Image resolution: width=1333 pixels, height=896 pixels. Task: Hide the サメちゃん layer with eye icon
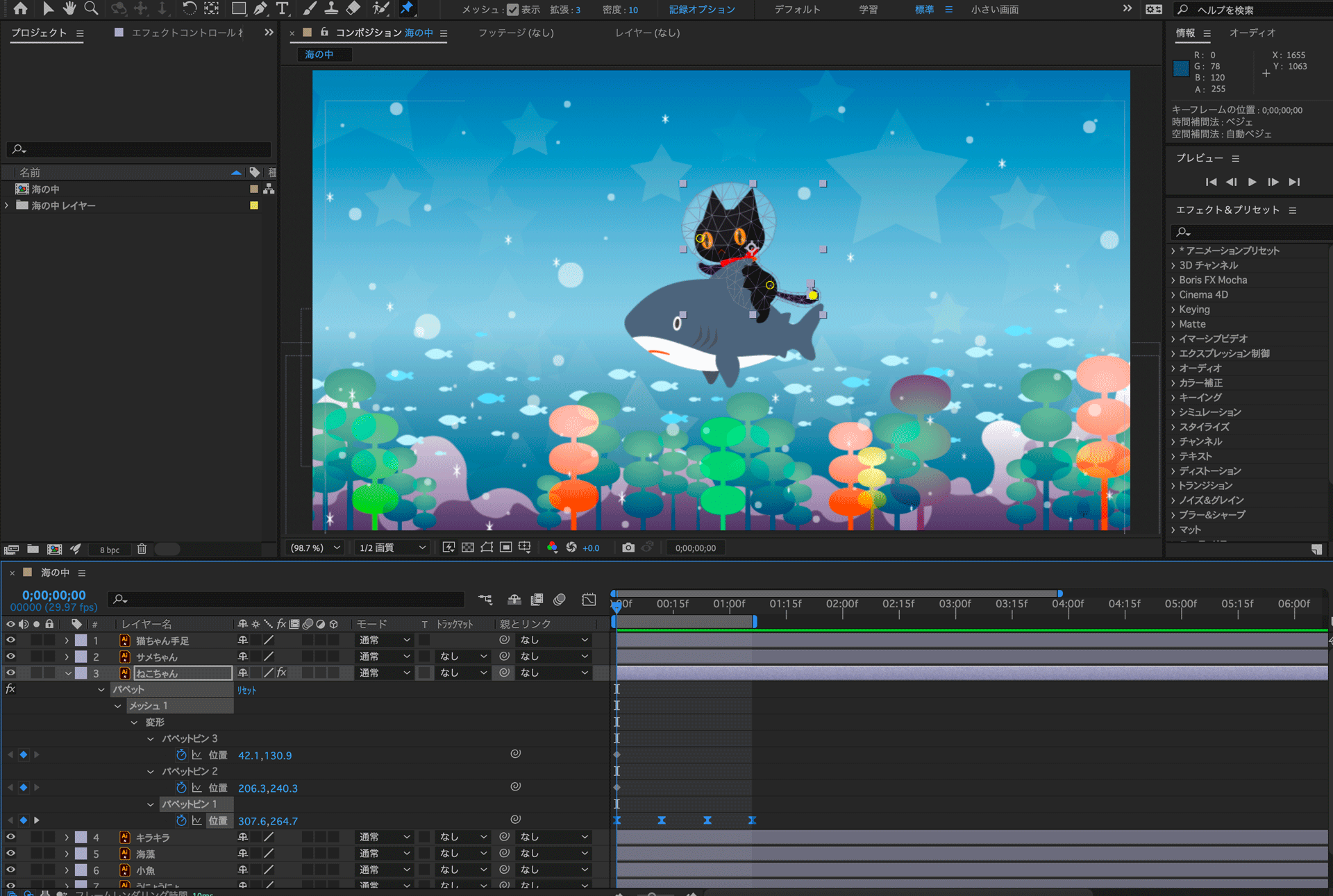10,657
